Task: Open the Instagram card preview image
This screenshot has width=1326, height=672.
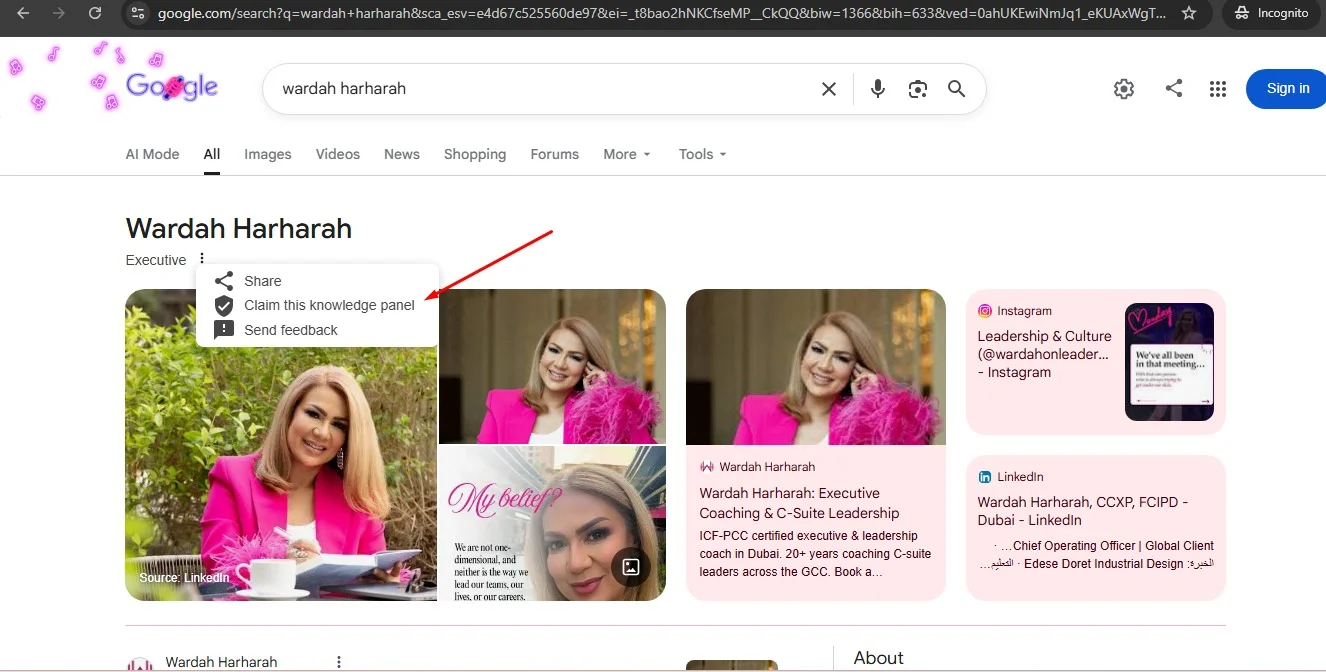Action: pos(1169,362)
